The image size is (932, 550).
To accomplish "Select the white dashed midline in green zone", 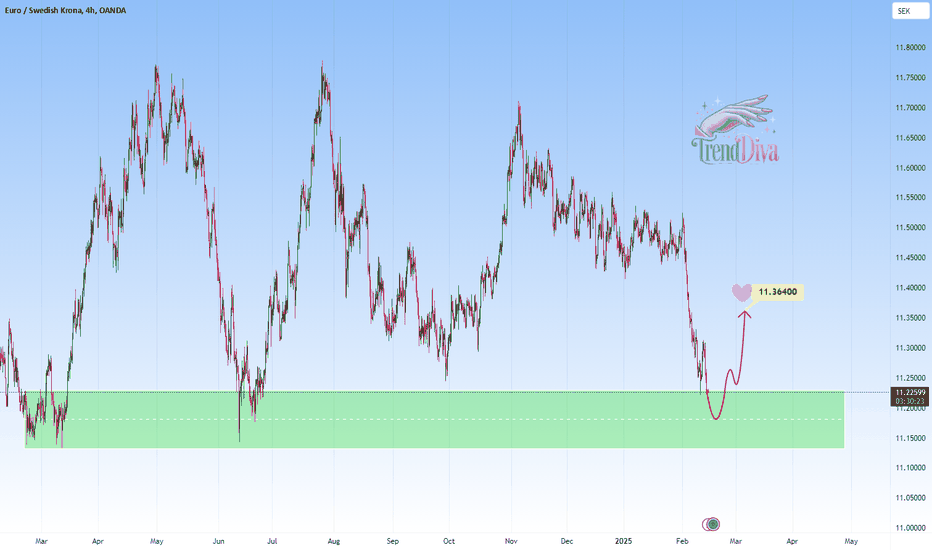I will [x=434, y=419].
